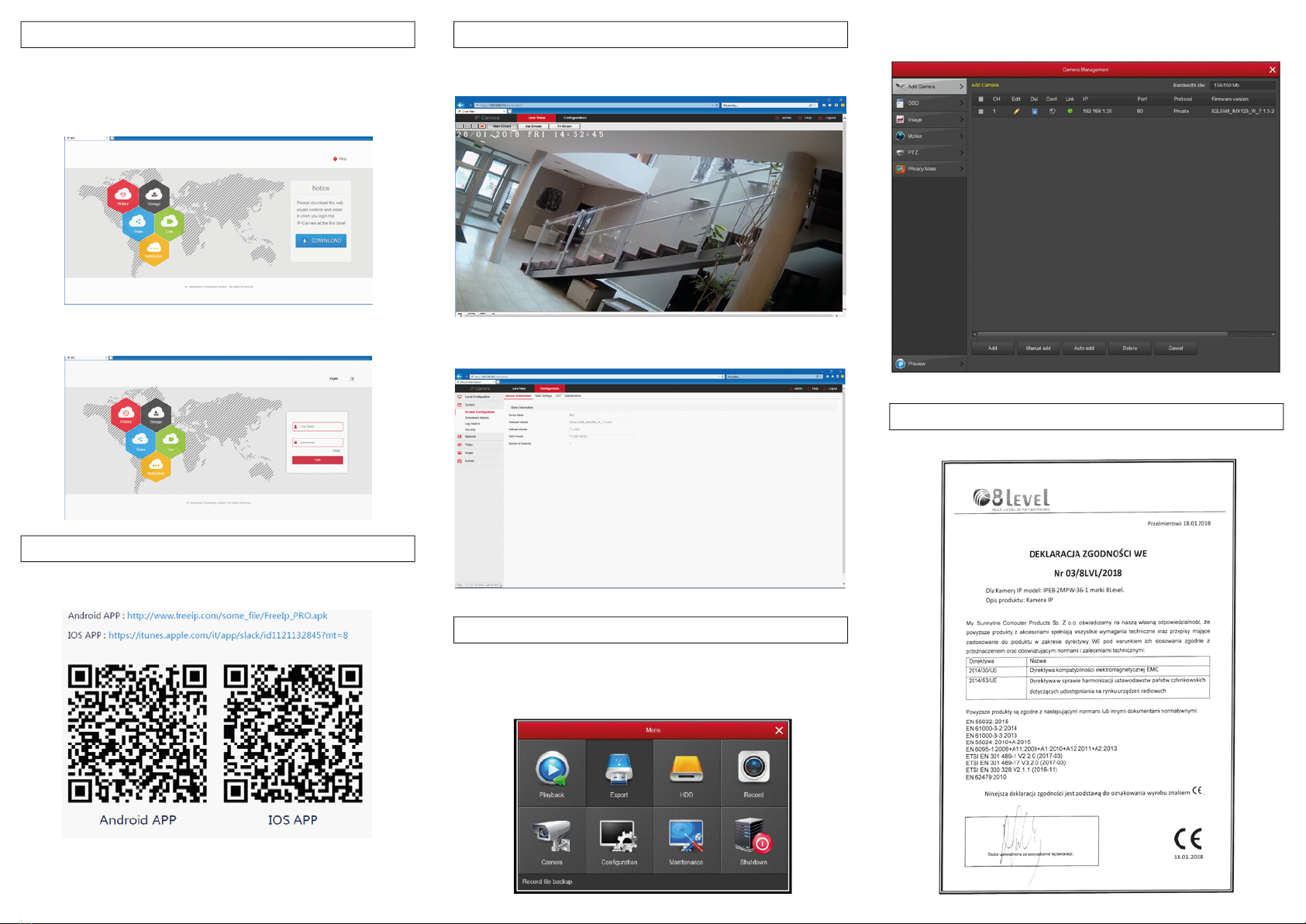1306x924 pixels.
Task: Open Maintenance from the menu grid
Action: click(686, 840)
